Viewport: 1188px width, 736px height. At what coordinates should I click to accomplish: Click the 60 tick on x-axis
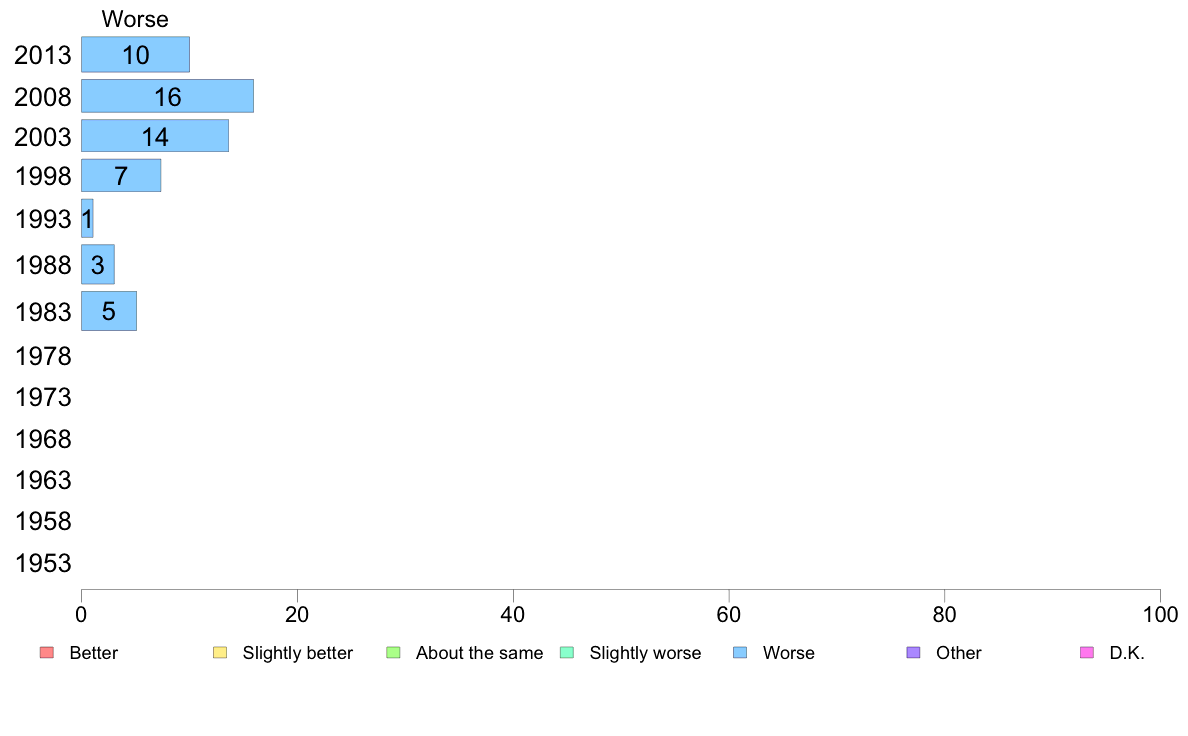click(x=729, y=614)
